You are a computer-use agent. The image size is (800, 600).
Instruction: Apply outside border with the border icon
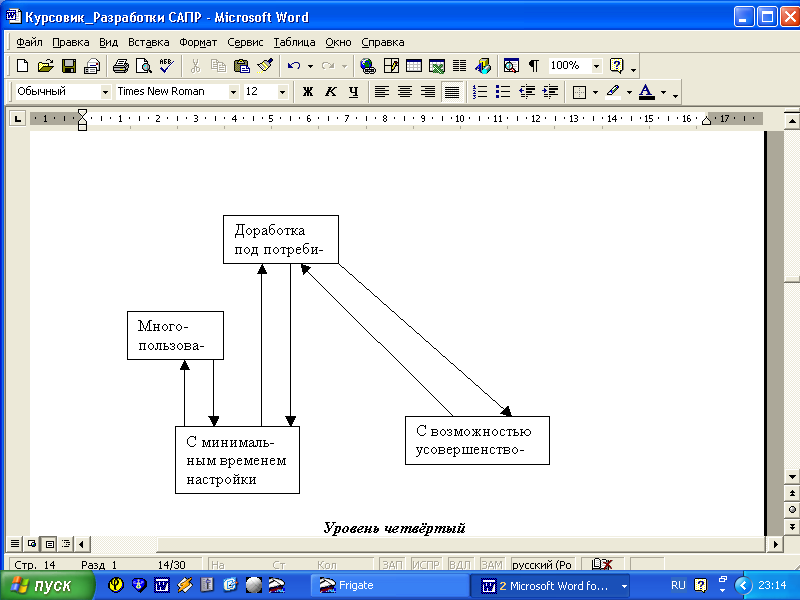[579, 92]
